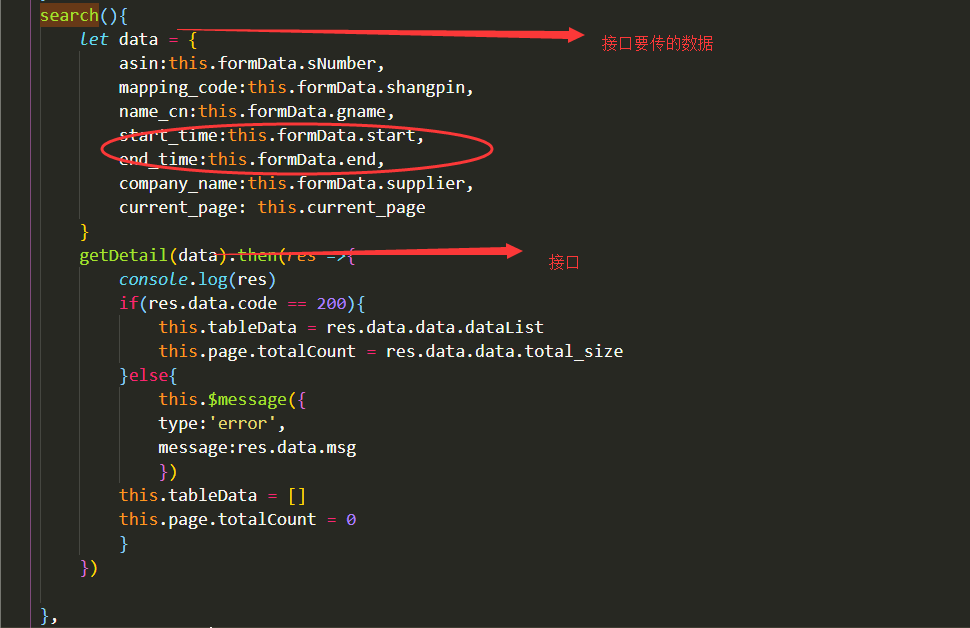The width and height of the screenshot is (970, 628).
Task: Click the console.log(res) statement
Action: tap(197, 280)
